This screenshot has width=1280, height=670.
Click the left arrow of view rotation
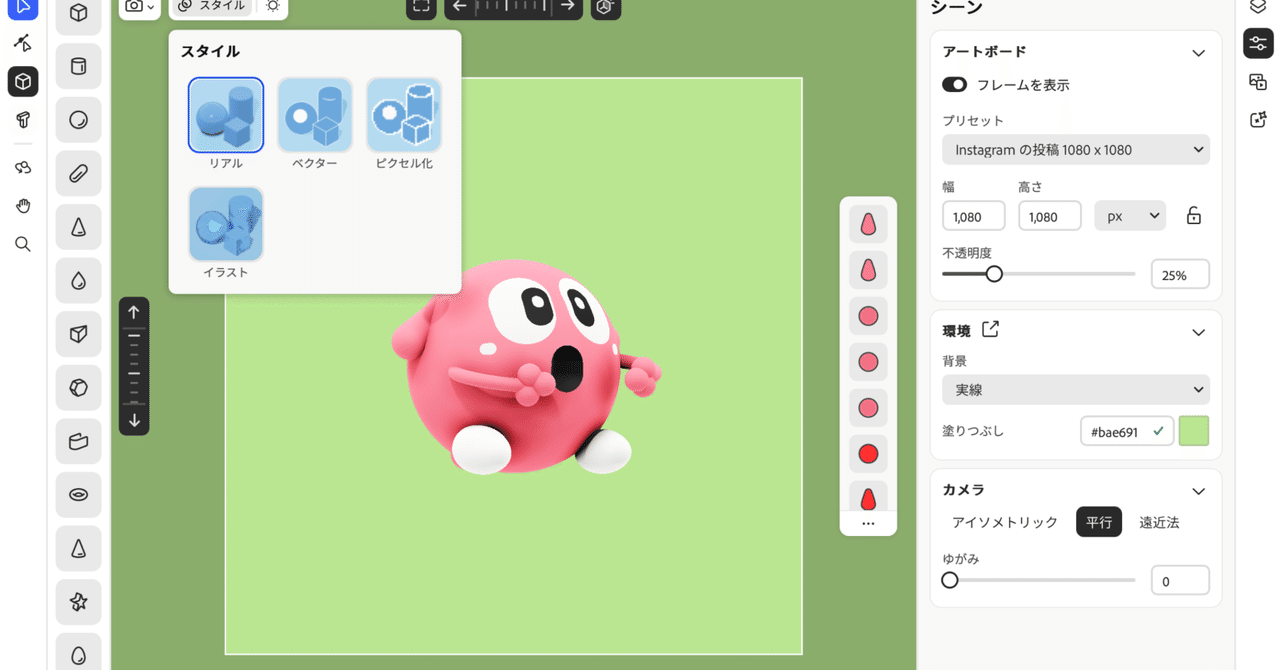point(460,6)
